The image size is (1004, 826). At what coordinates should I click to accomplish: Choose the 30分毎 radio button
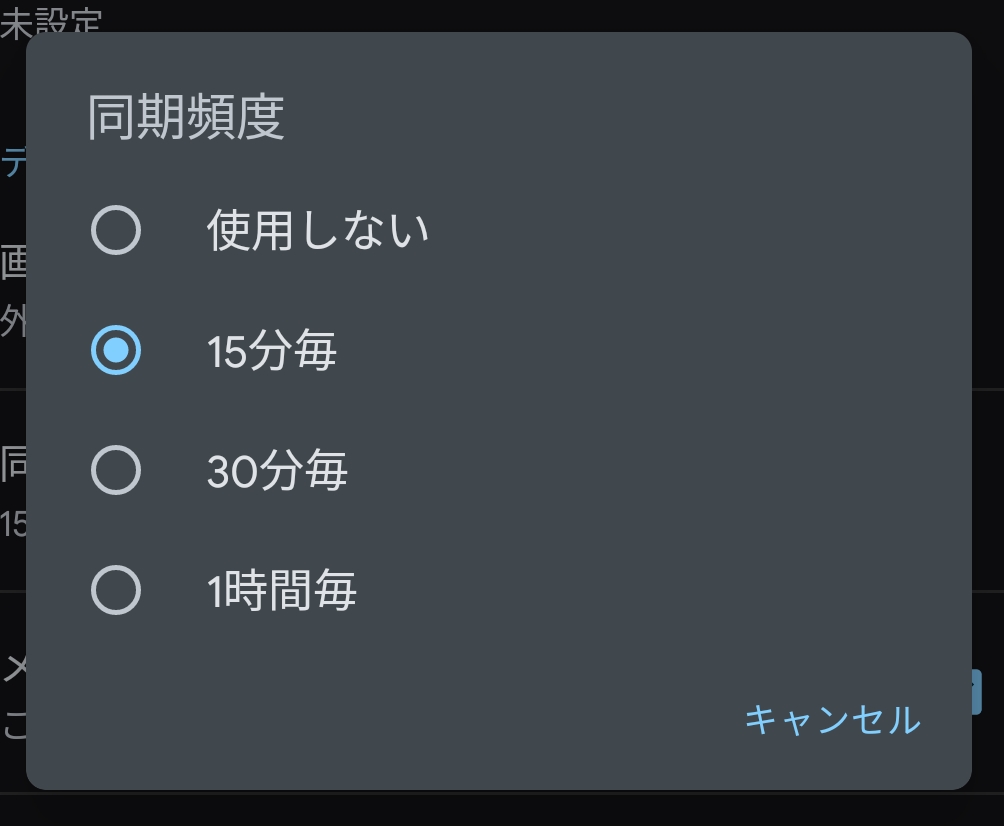[x=116, y=470]
